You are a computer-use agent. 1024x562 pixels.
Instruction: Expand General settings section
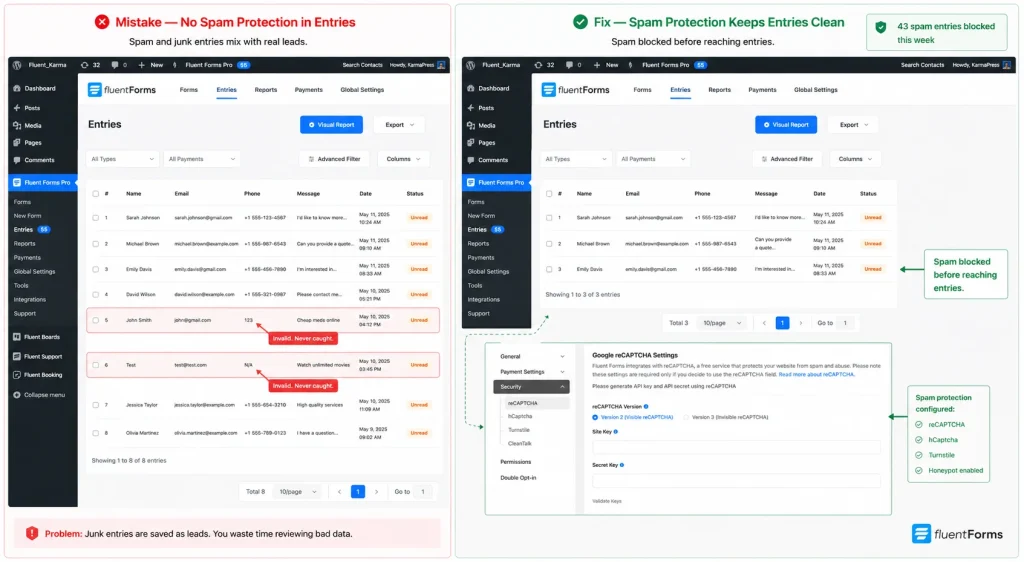(532, 356)
